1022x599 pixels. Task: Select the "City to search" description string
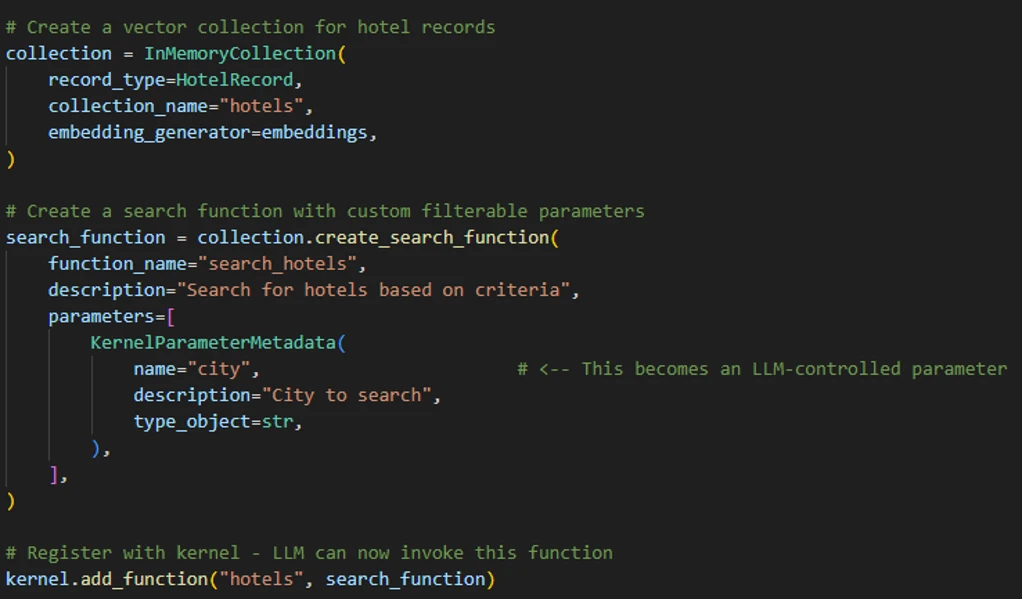[x=346, y=395]
